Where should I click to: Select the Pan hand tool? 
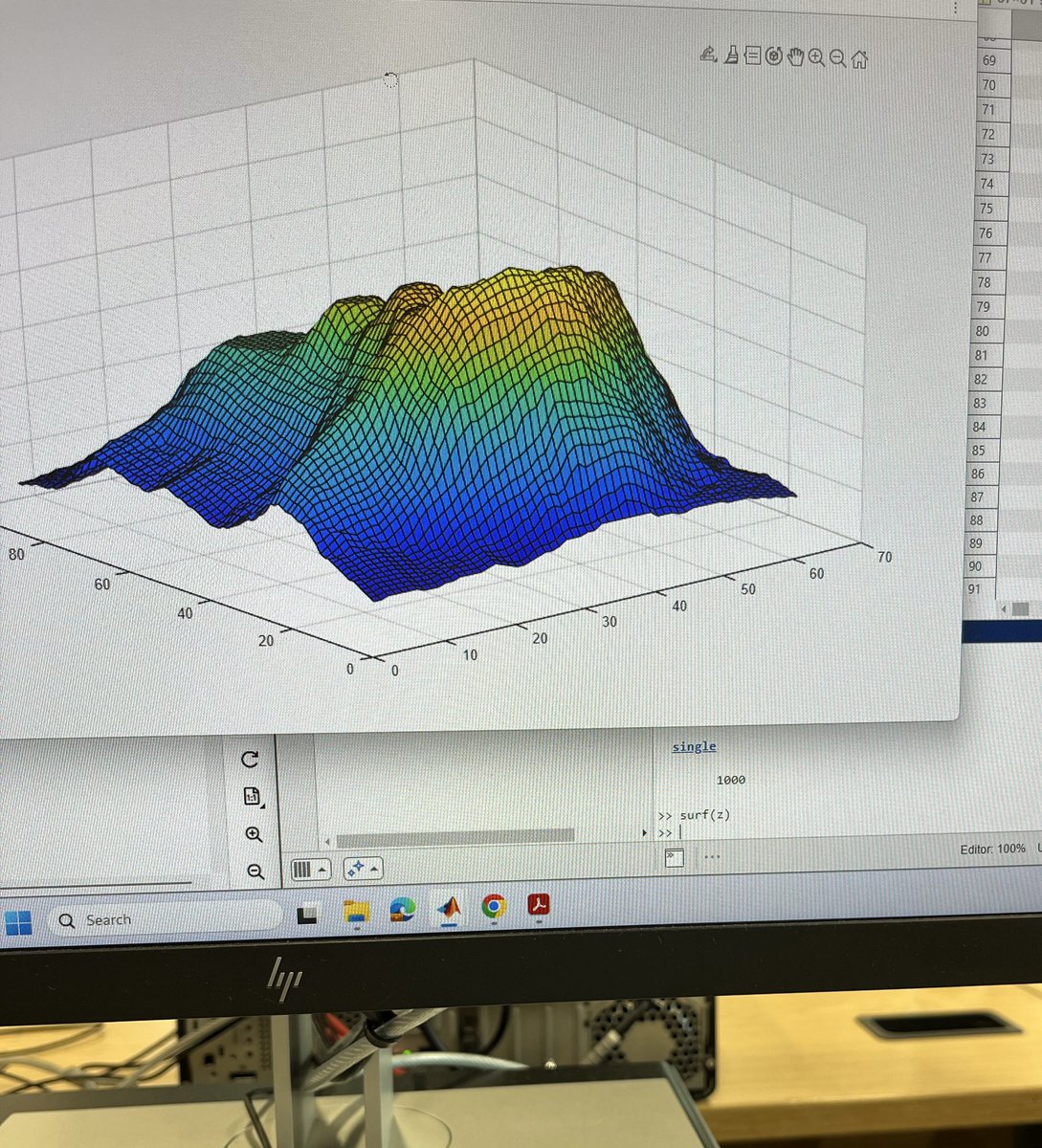coord(795,56)
